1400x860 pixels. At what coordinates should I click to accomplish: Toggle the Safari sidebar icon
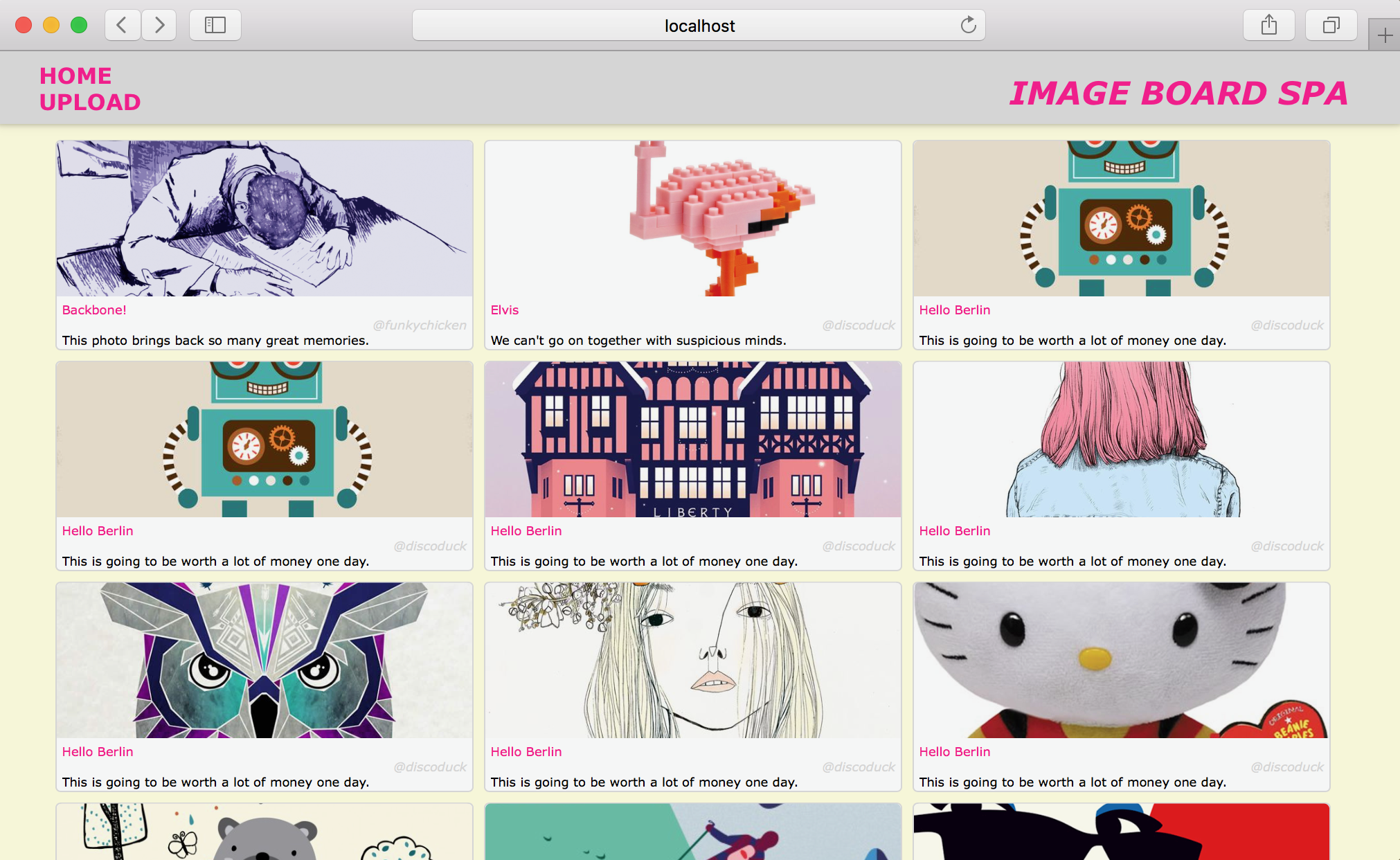(215, 26)
